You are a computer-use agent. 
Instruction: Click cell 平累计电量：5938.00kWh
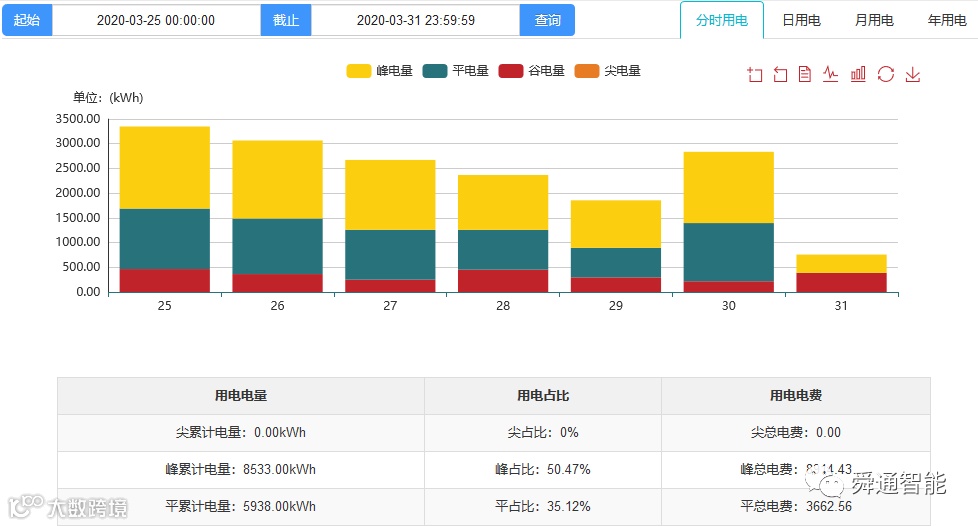[x=241, y=506]
